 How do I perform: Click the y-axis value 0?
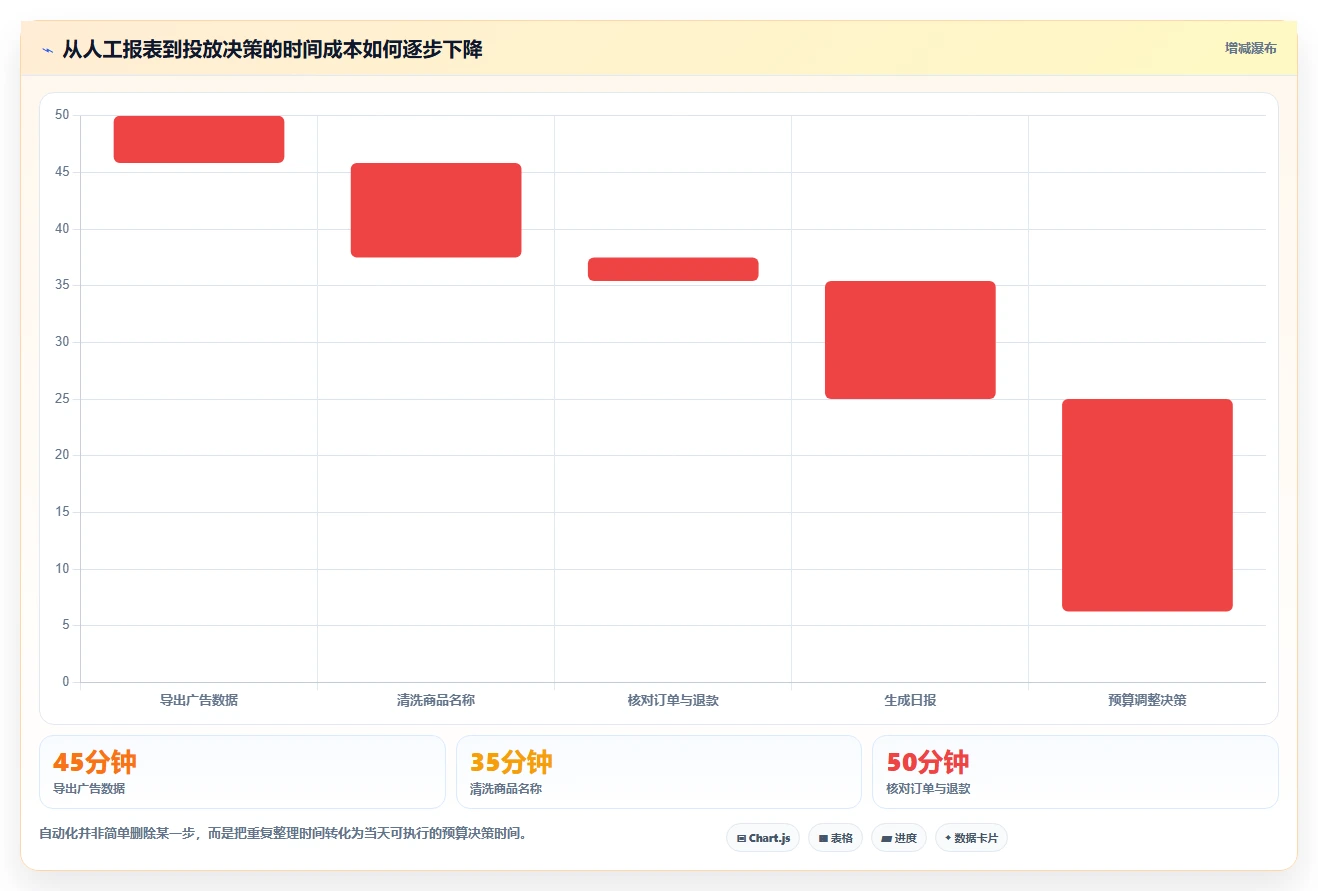(x=66, y=682)
